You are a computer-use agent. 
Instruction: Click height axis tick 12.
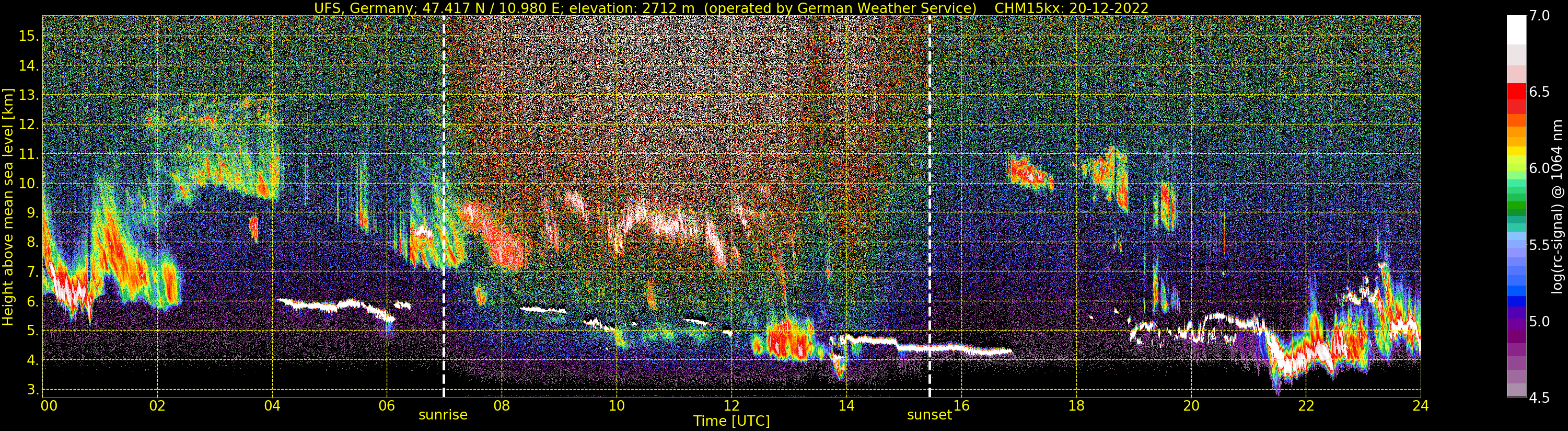pos(28,124)
